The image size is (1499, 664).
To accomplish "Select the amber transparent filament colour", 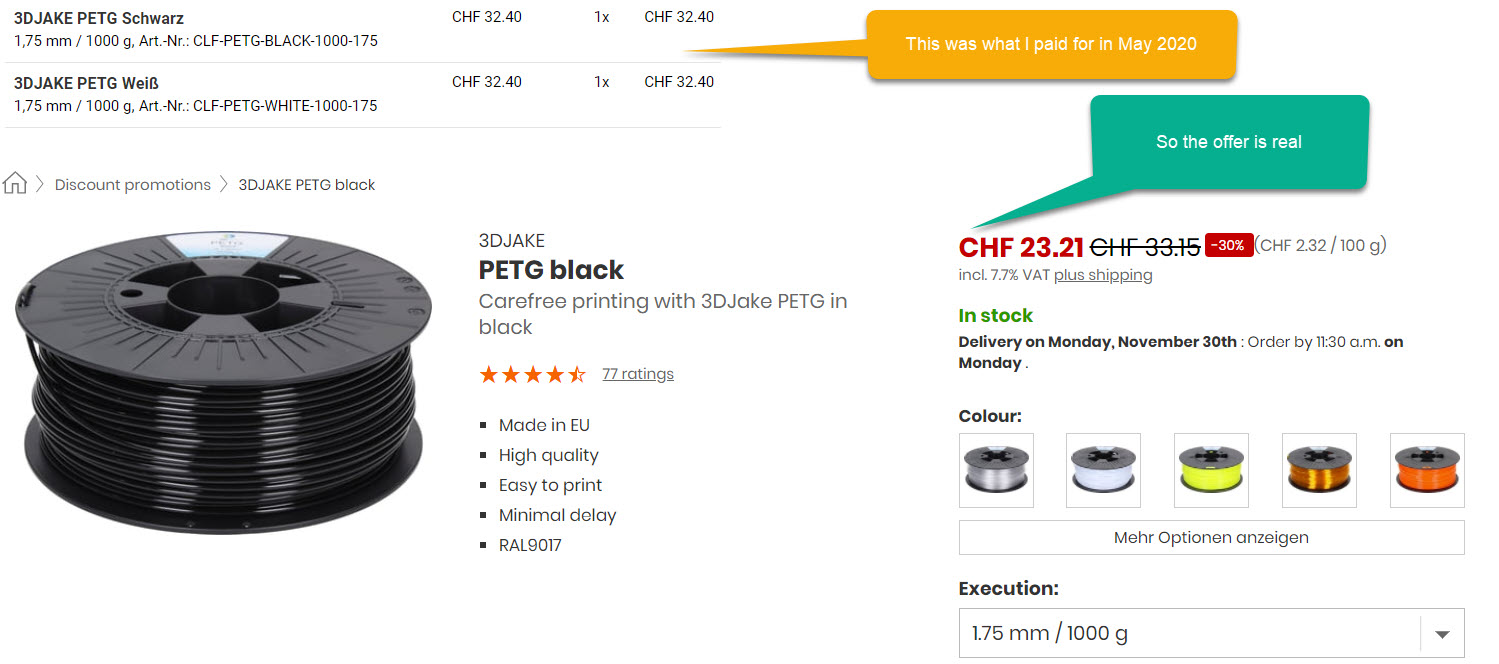I will click(x=1319, y=470).
